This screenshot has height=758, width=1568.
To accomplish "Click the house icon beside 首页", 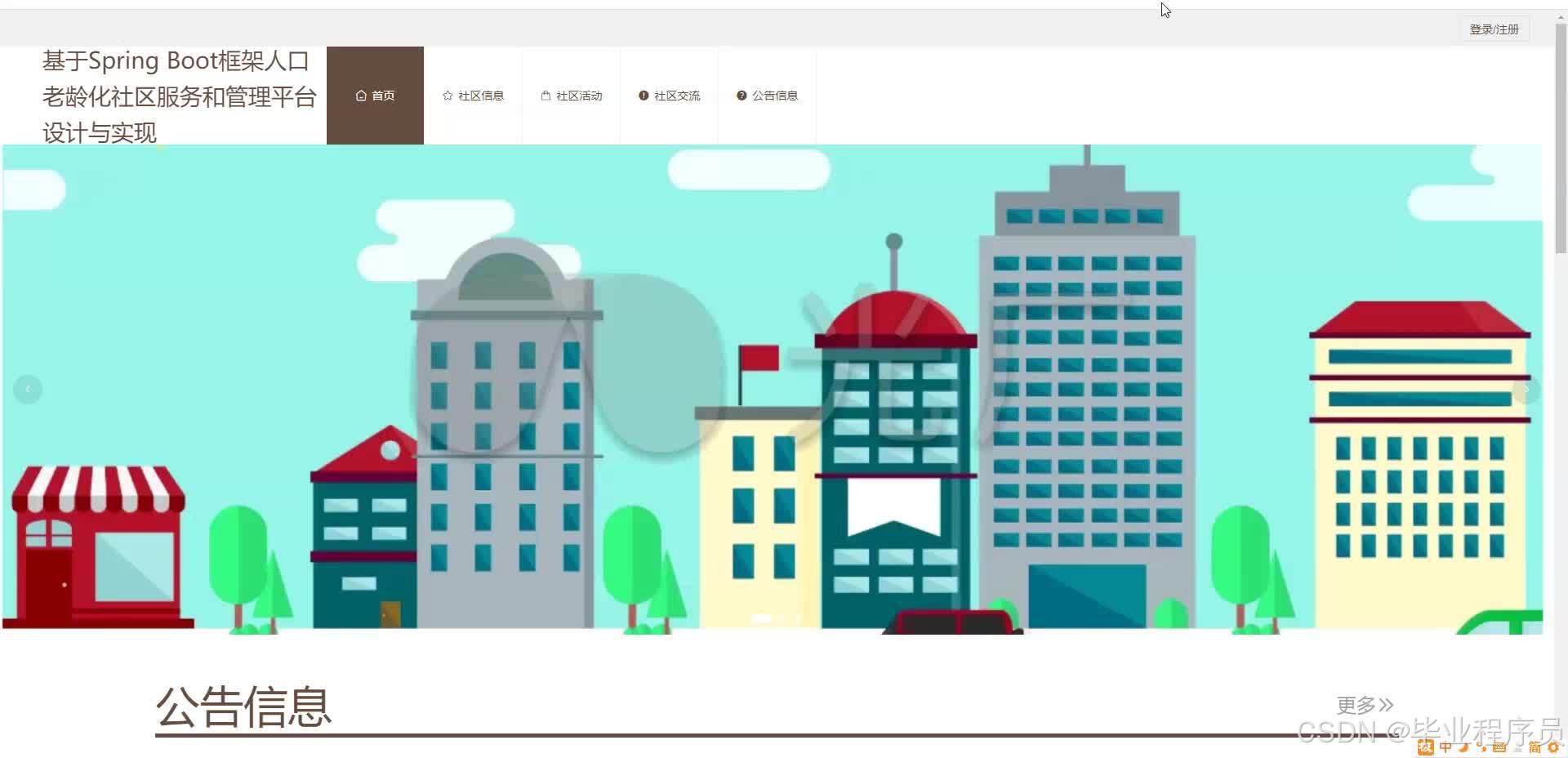I will 361,96.
